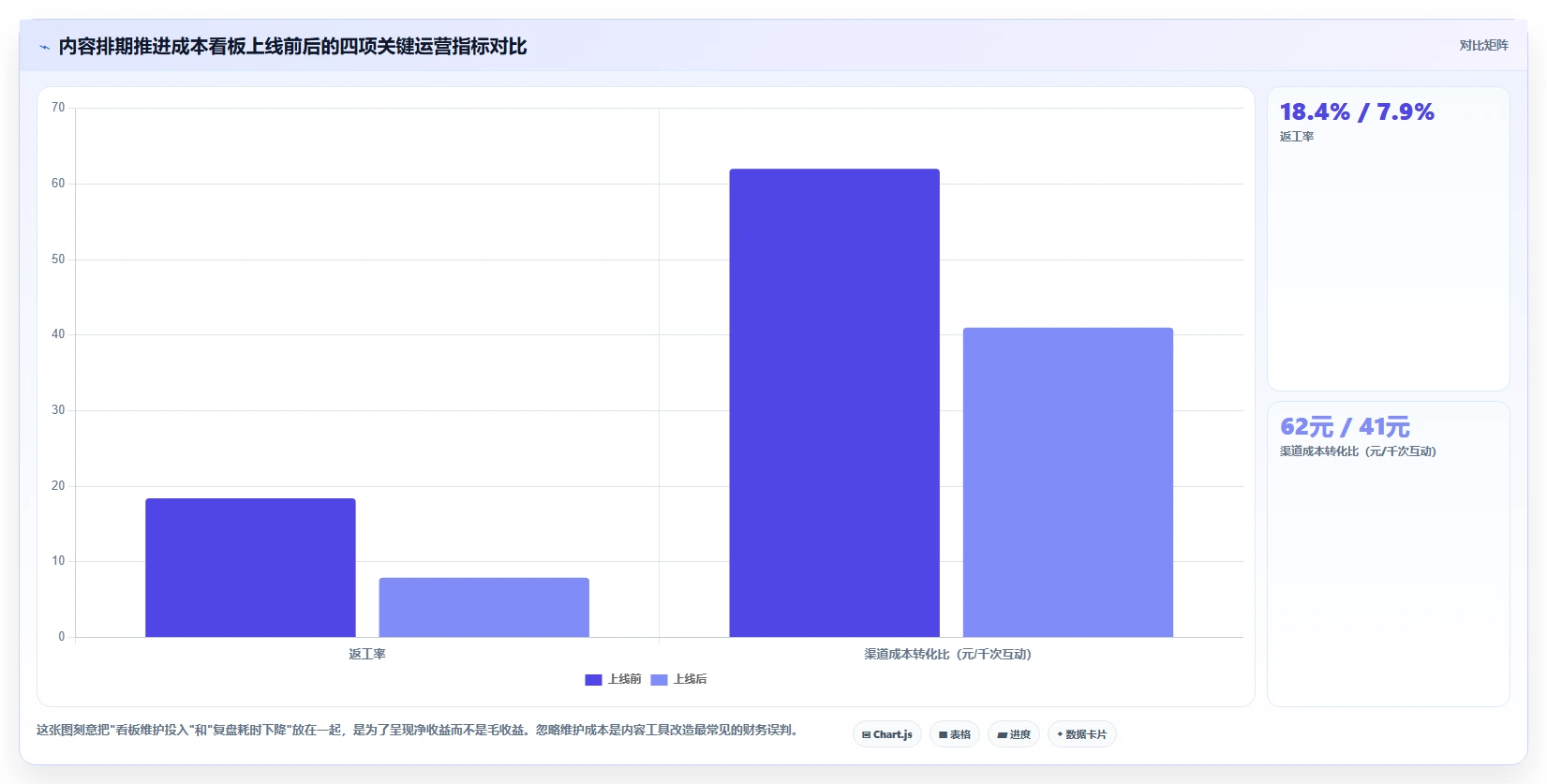Select the Chart.js tag chip
This screenshot has height=784, width=1547.
pyautogui.click(x=887, y=734)
